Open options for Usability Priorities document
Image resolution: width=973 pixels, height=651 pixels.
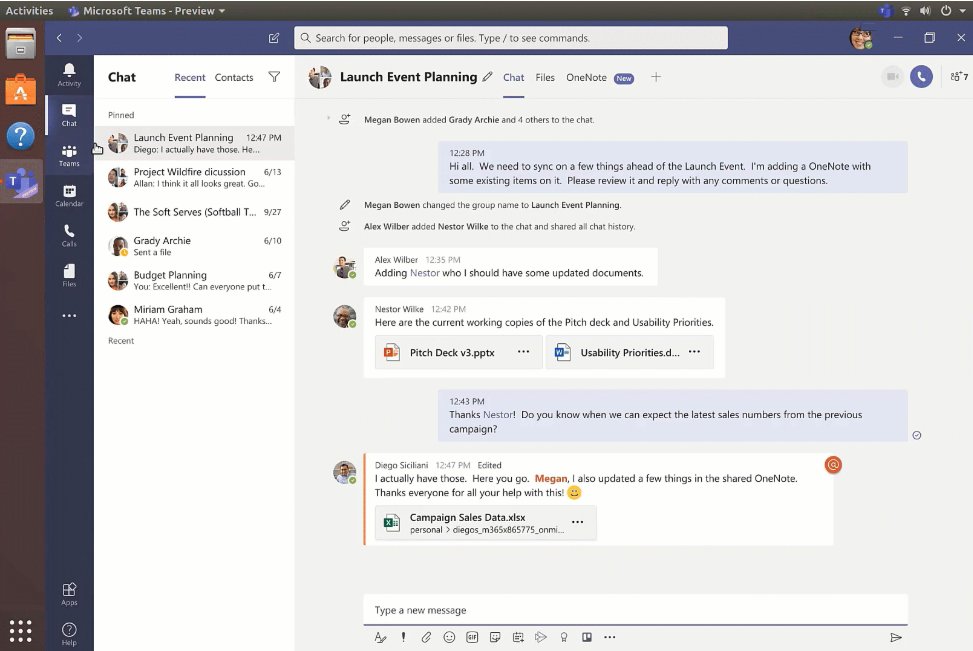[x=694, y=352]
